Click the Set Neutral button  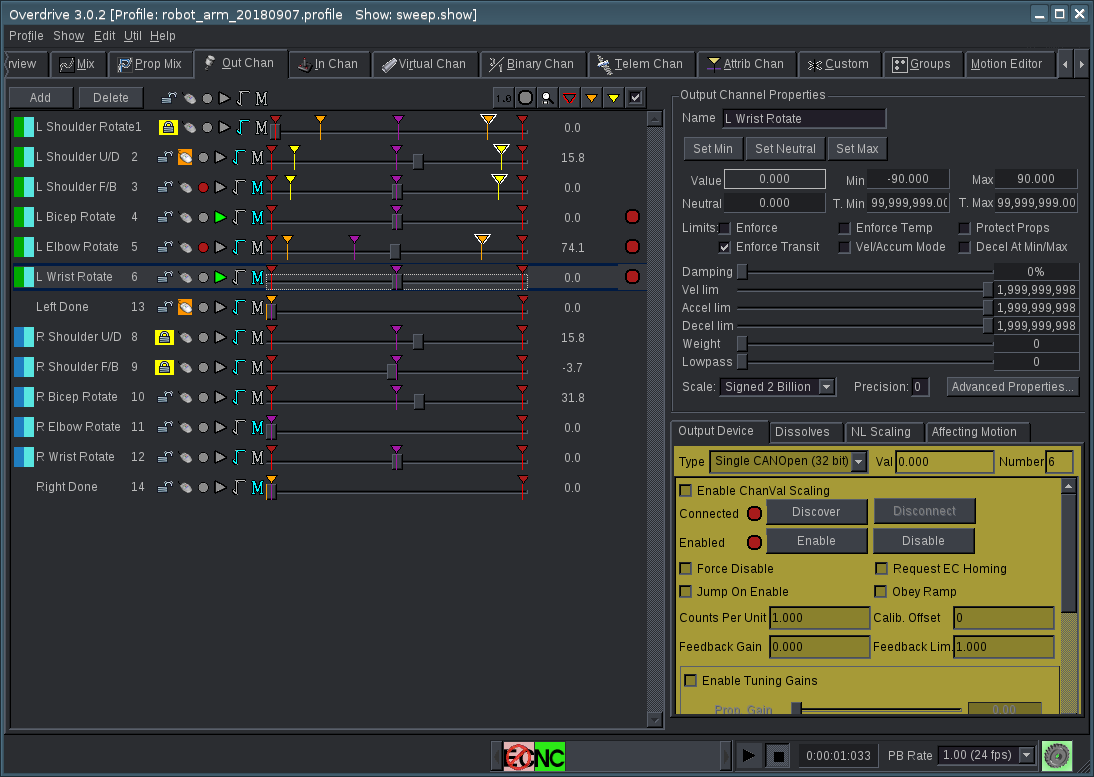click(785, 149)
